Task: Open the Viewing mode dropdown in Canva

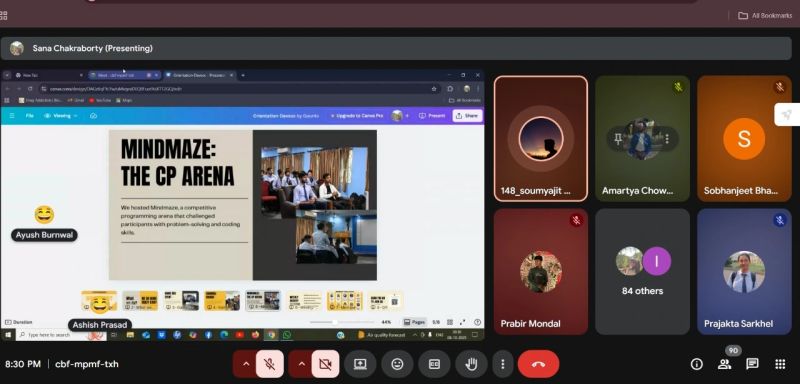Action: pos(61,116)
